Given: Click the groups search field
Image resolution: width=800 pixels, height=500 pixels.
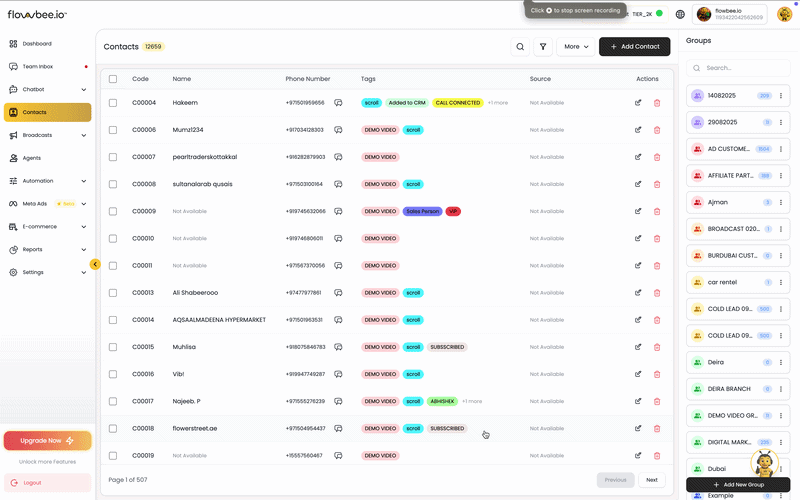Looking at the screenshot, I should click(740, 68).
